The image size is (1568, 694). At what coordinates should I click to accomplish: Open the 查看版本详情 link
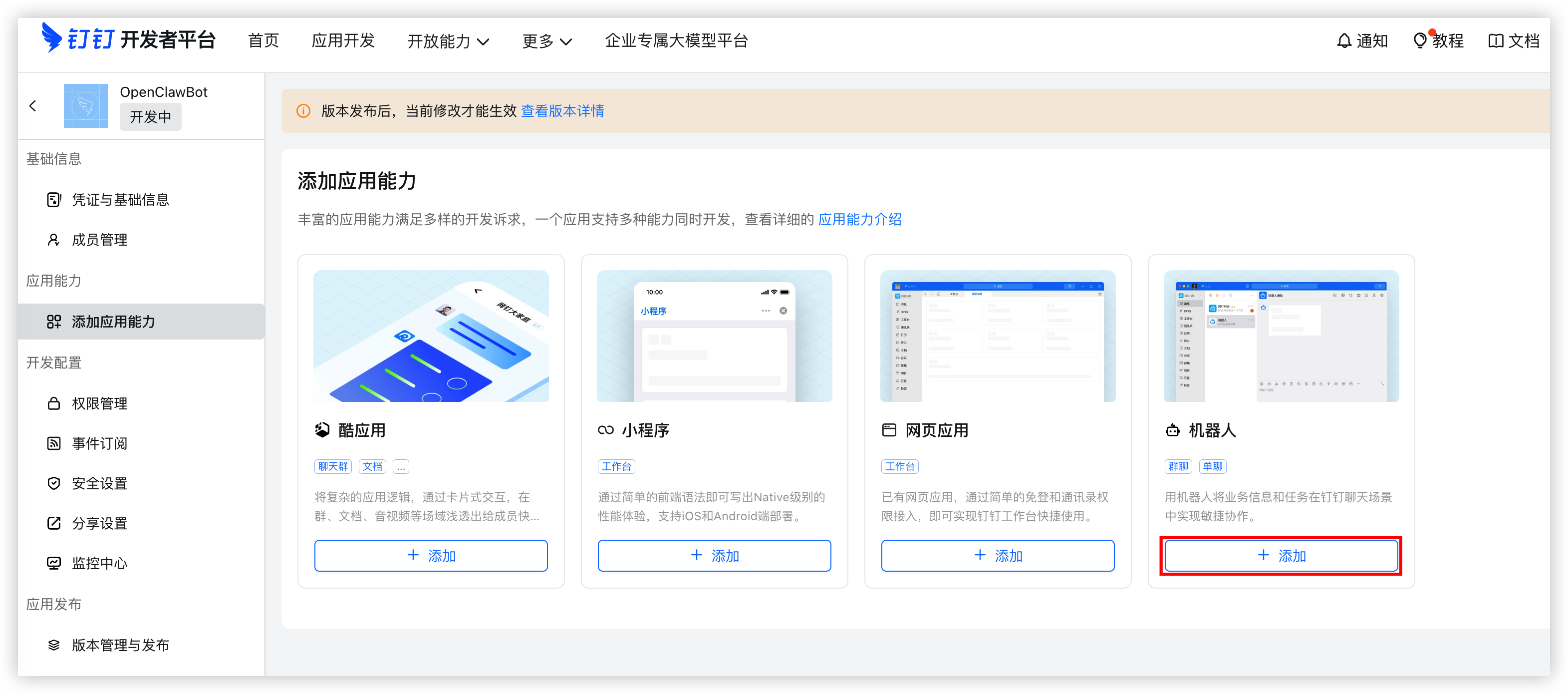tap(562, 111)
